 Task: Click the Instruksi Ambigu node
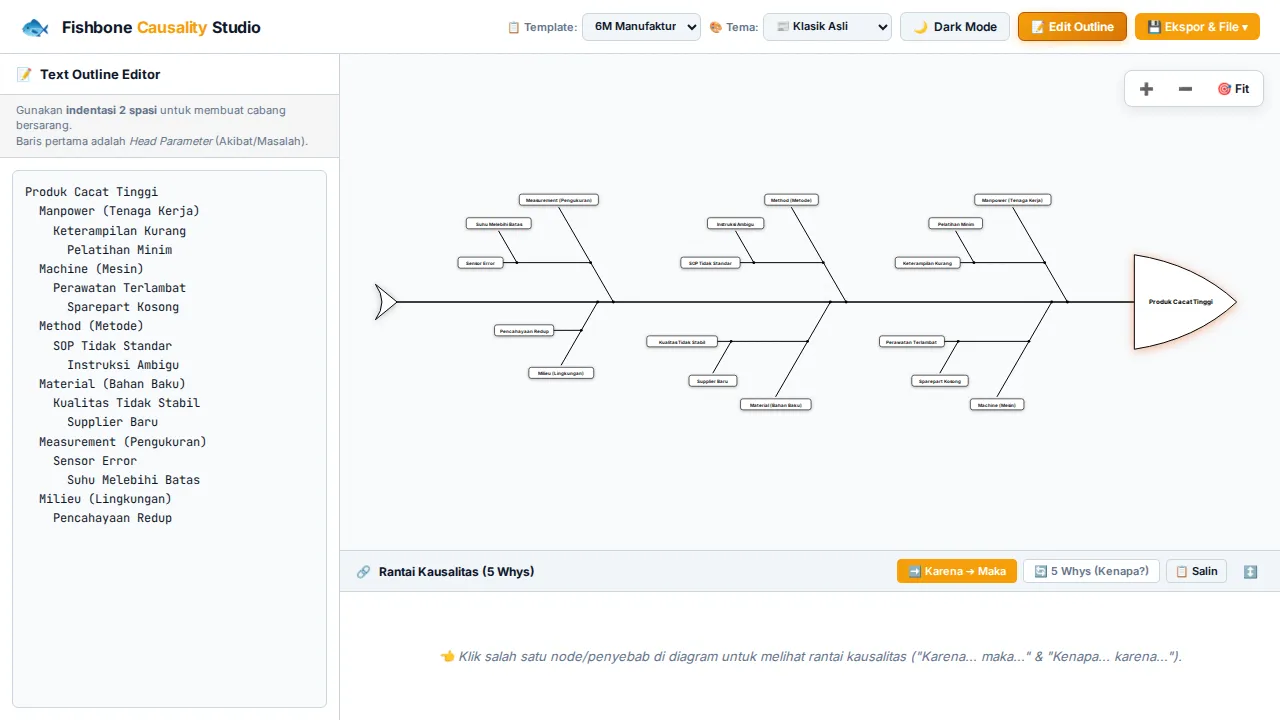click(735, 224)
